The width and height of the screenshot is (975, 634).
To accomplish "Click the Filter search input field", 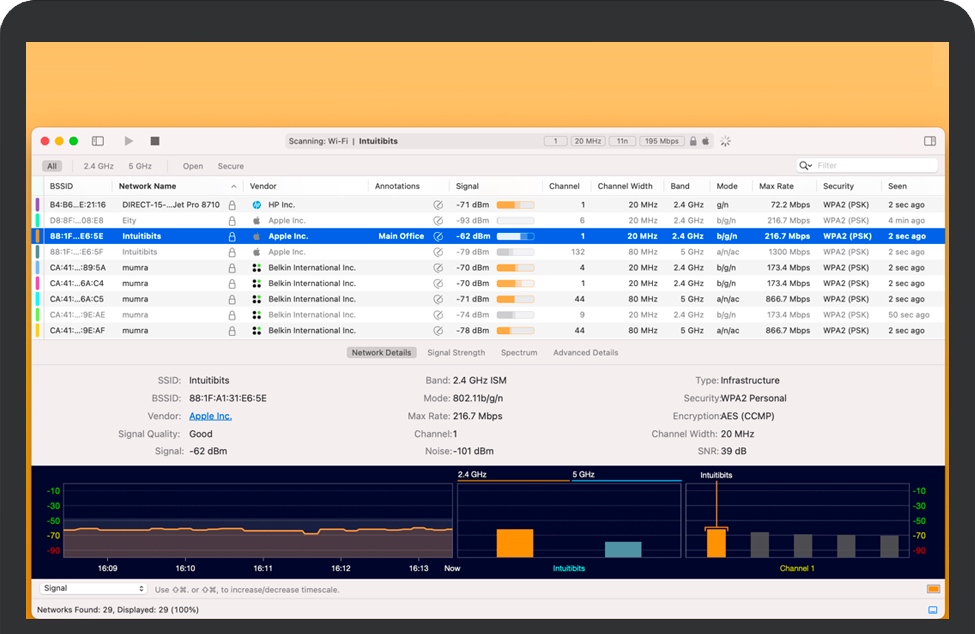I will point(875,166).
